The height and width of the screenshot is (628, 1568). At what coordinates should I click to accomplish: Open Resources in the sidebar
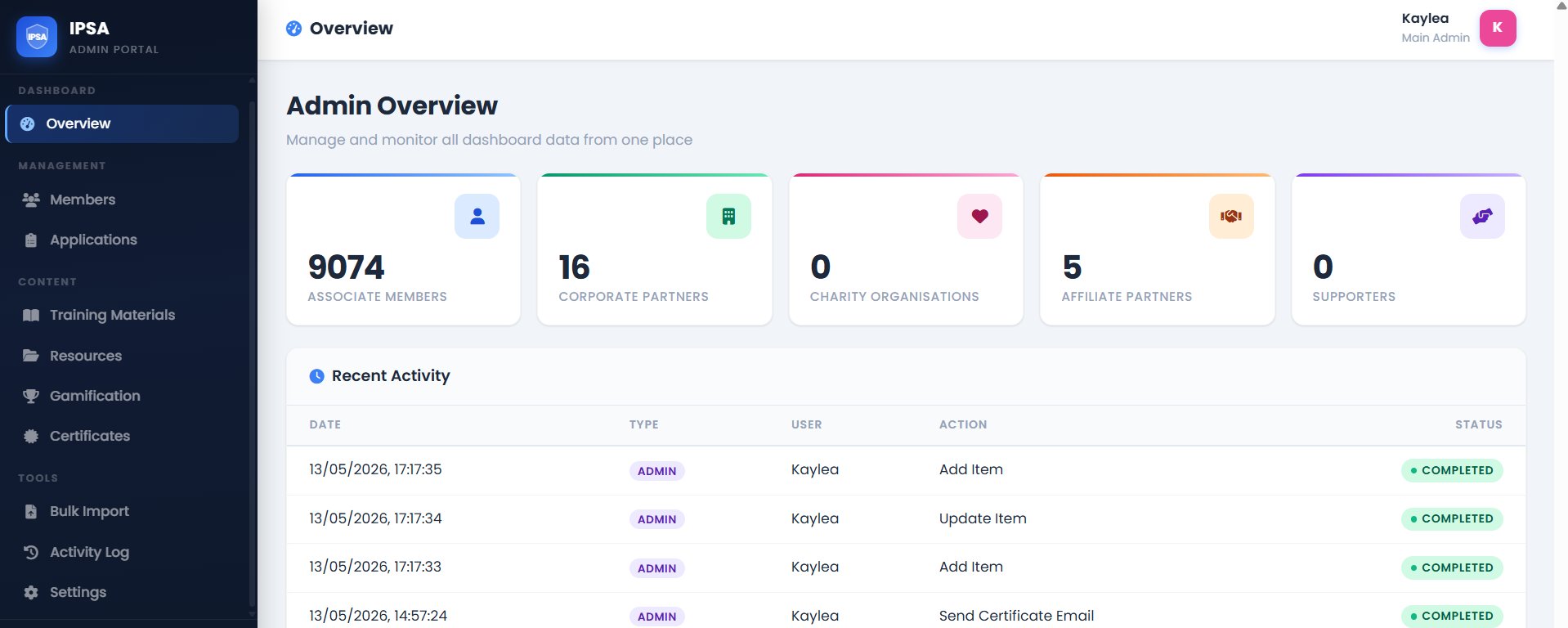122,356
